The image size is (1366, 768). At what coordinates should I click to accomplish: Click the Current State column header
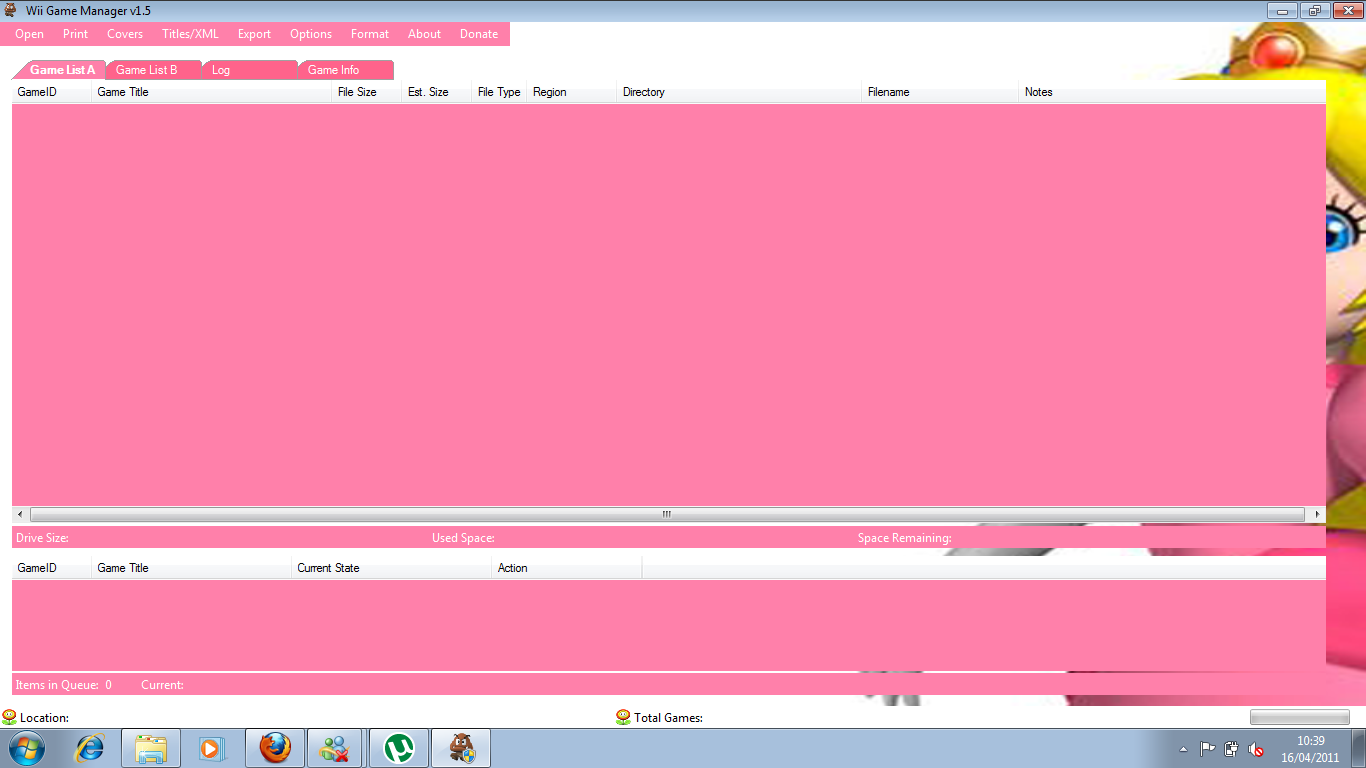[392, 568]
